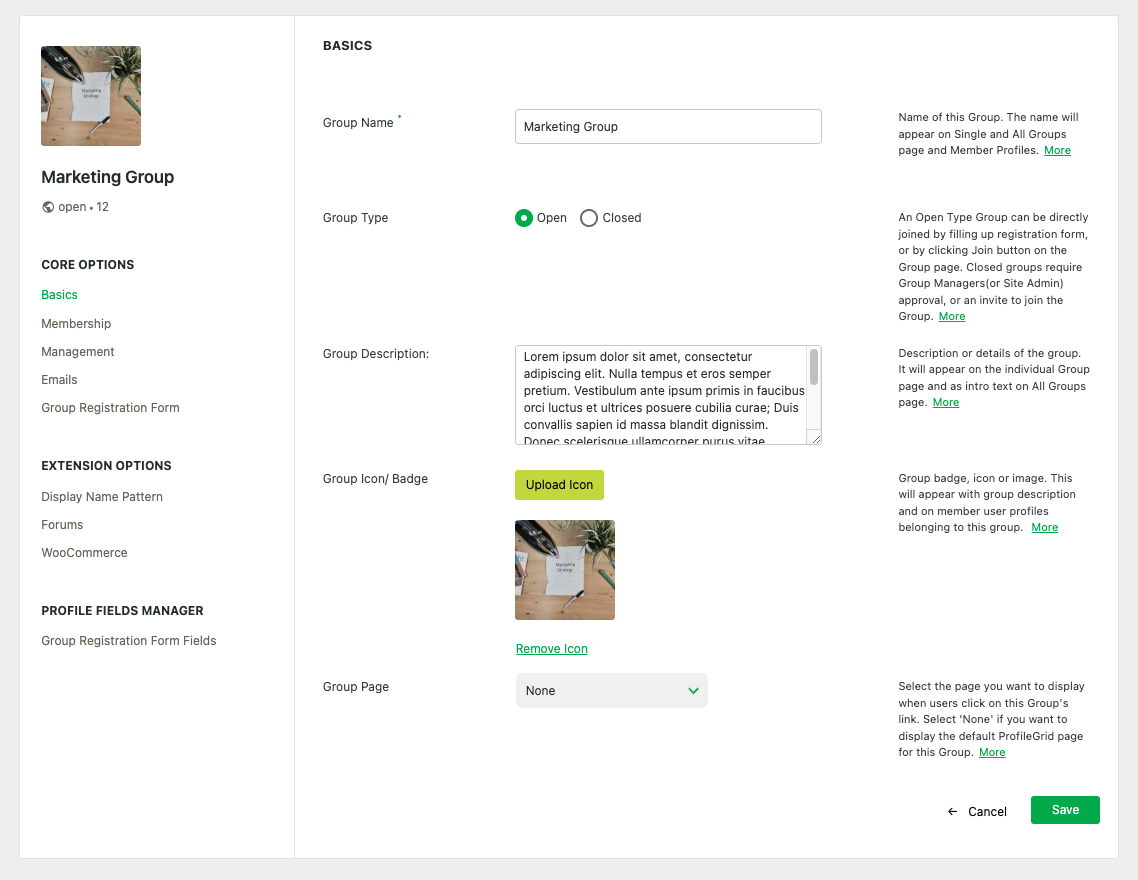The height and width of the screenshot is (880, 1138).
Task: Select the Open group type radio
Action: point(524,218)
